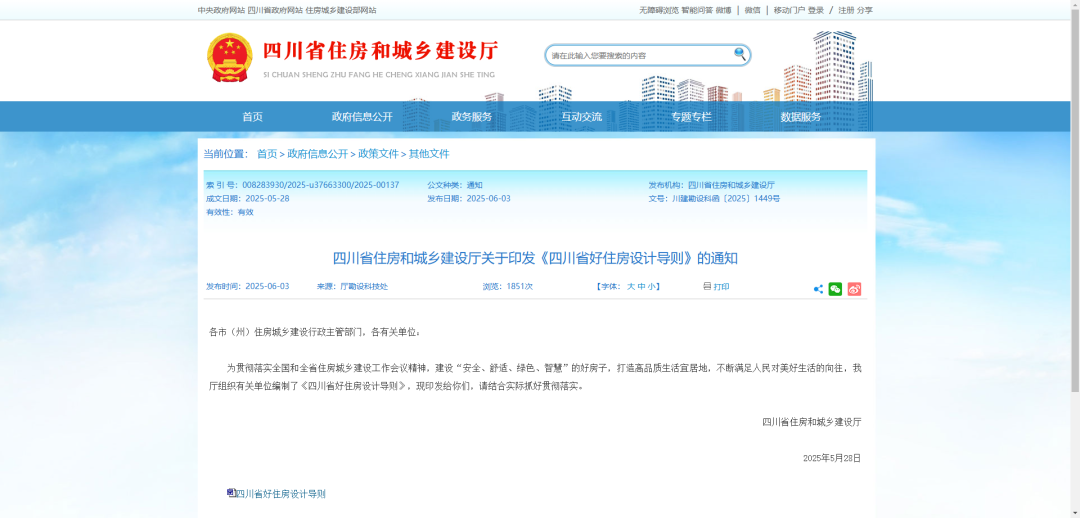Click the 发布日期 2025-06-03 value

coord(488,198)
